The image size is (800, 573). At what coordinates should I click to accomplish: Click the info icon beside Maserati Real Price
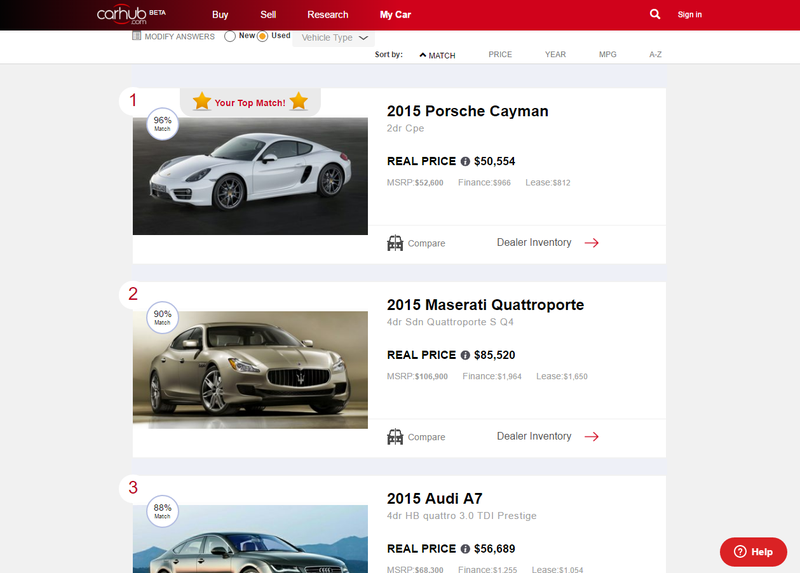point(465,355)
